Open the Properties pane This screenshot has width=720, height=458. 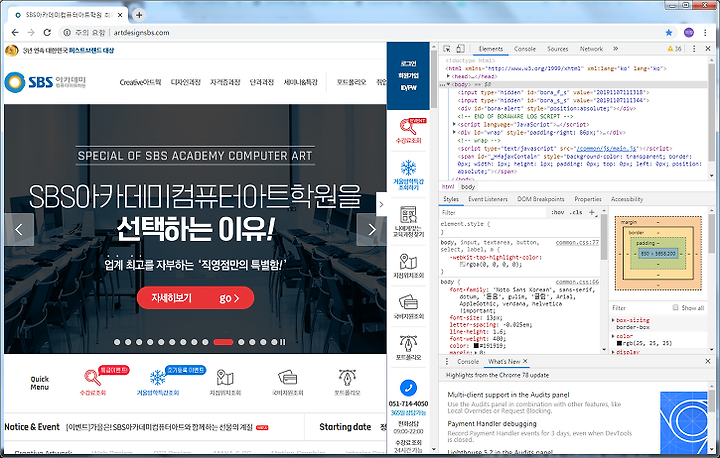[588, 199]
